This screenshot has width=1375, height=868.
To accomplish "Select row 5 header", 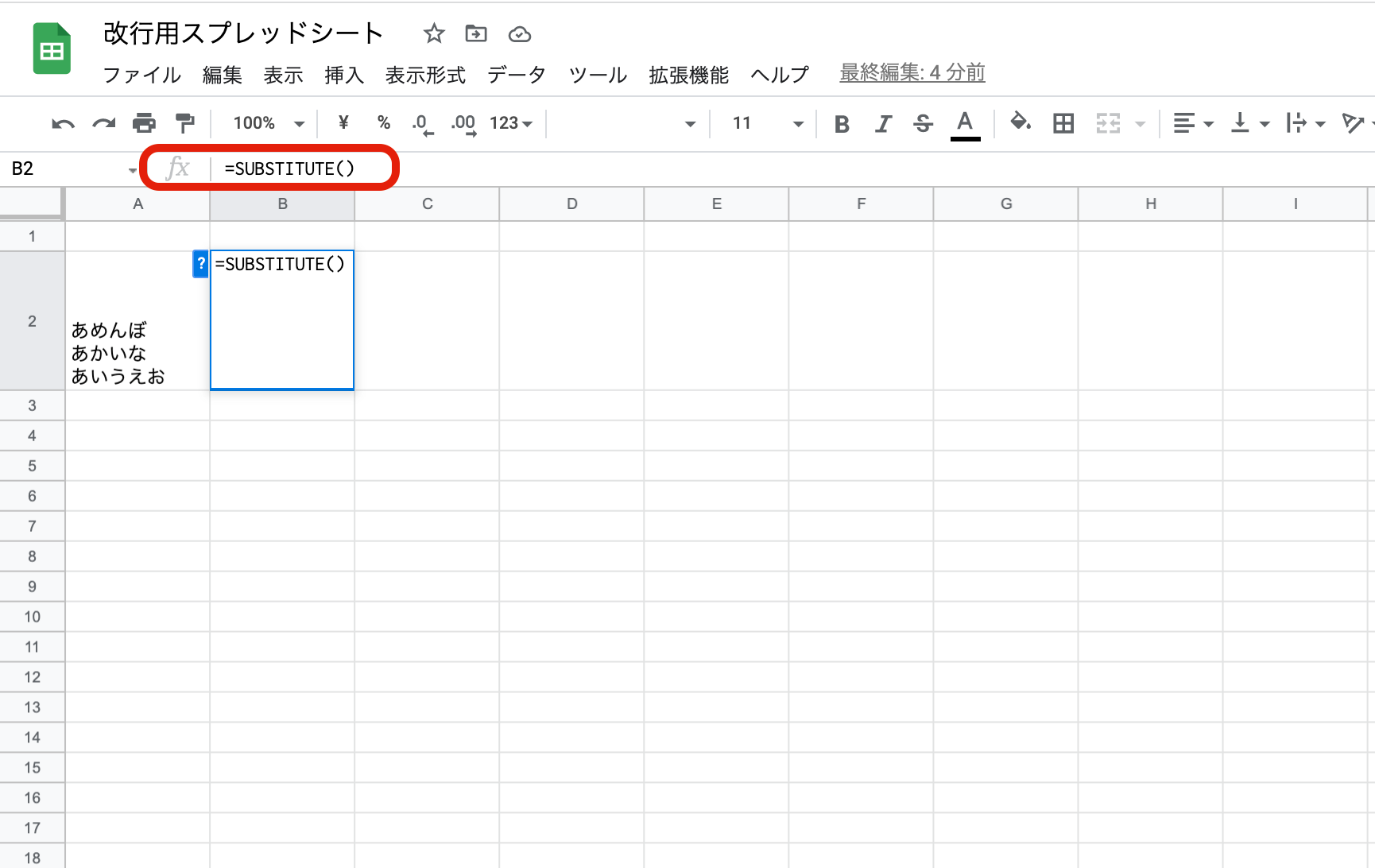I will tap(32, 466).
